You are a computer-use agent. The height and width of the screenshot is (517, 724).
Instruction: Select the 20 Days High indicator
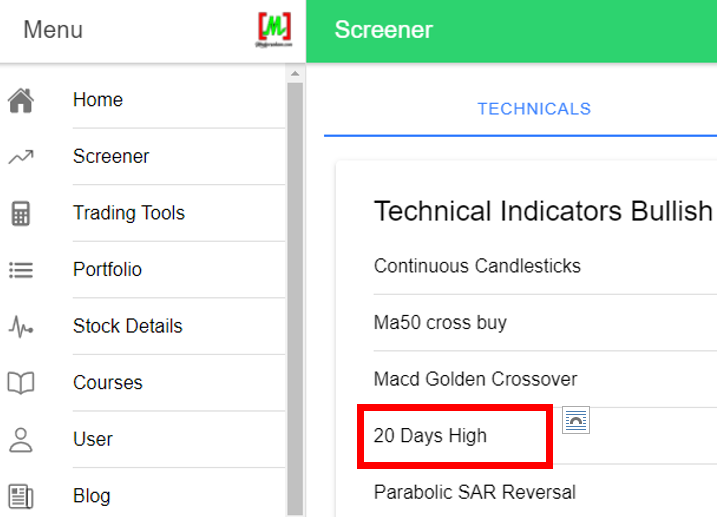(430, 436)
